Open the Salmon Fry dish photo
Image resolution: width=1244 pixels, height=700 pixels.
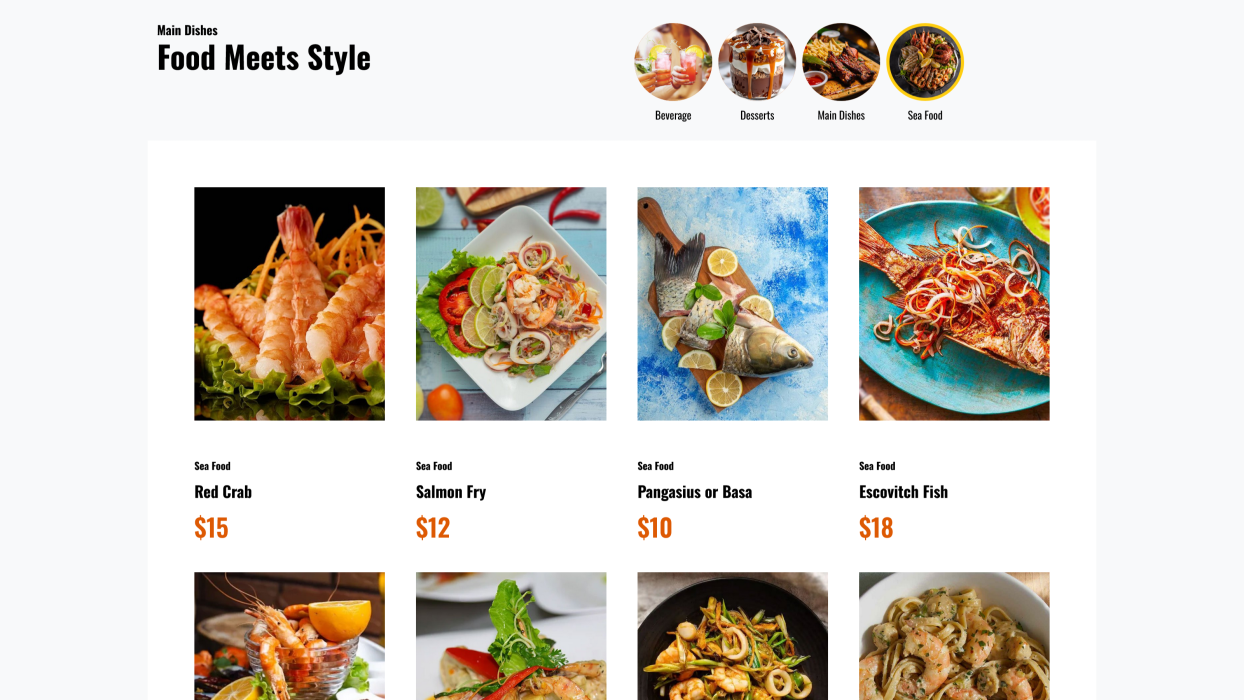511,304
